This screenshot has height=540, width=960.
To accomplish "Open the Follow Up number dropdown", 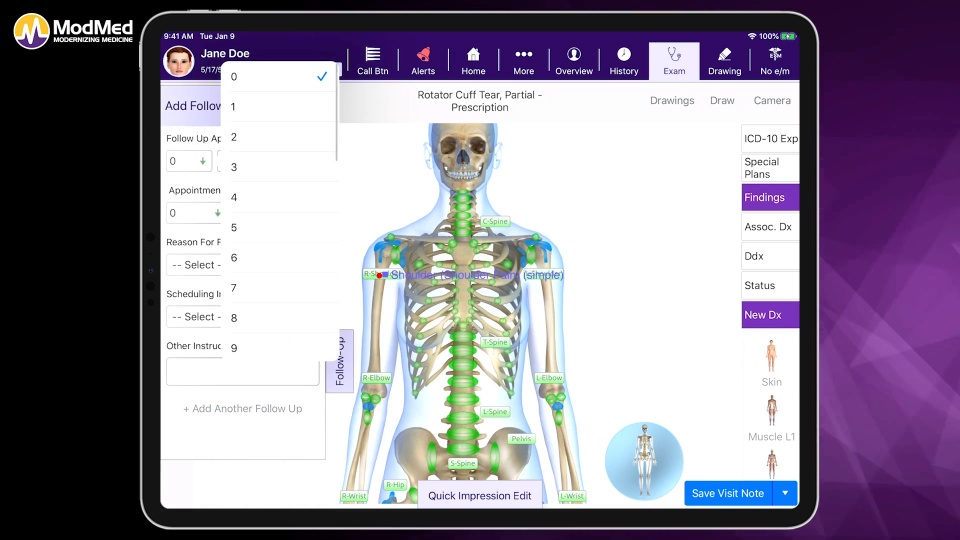I will pos(189,161).
